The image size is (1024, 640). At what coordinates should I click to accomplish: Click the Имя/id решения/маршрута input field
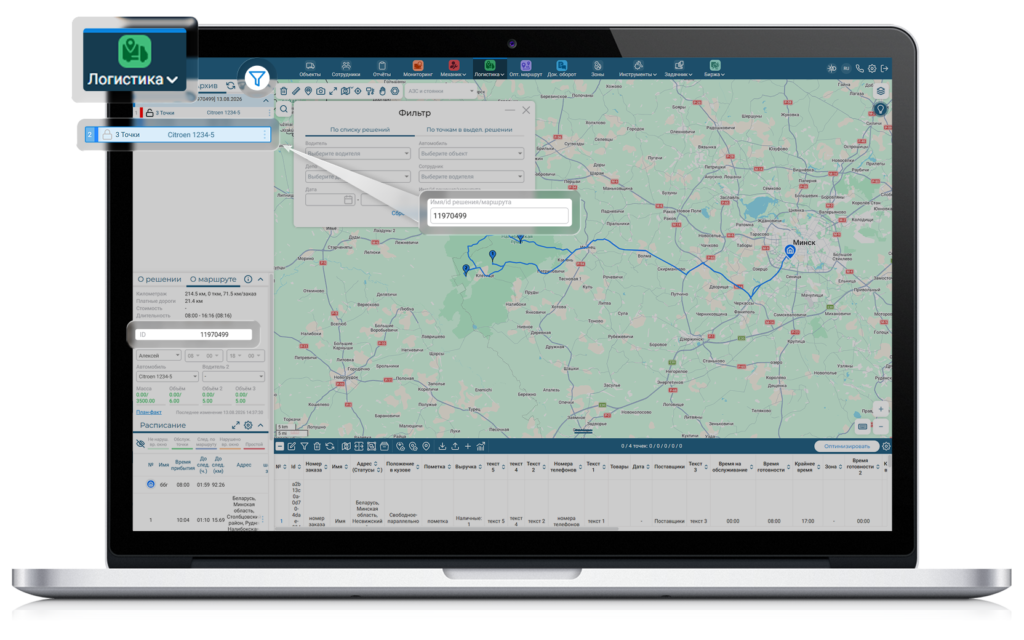tap(498, 216)
